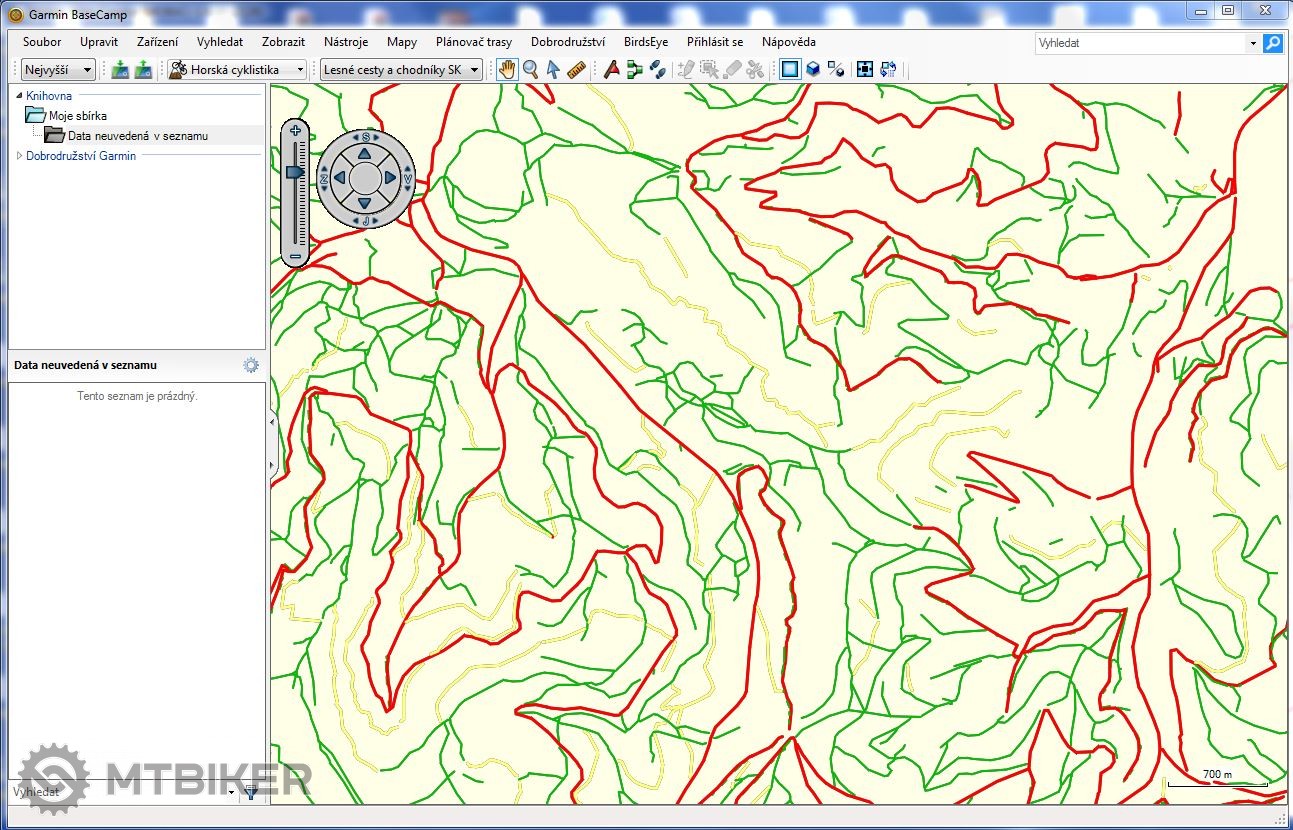Open the Nejvyšší detail level dropdown
Image resolution: width=1293 pixels, height=830 pixels.
coord(58,70)
